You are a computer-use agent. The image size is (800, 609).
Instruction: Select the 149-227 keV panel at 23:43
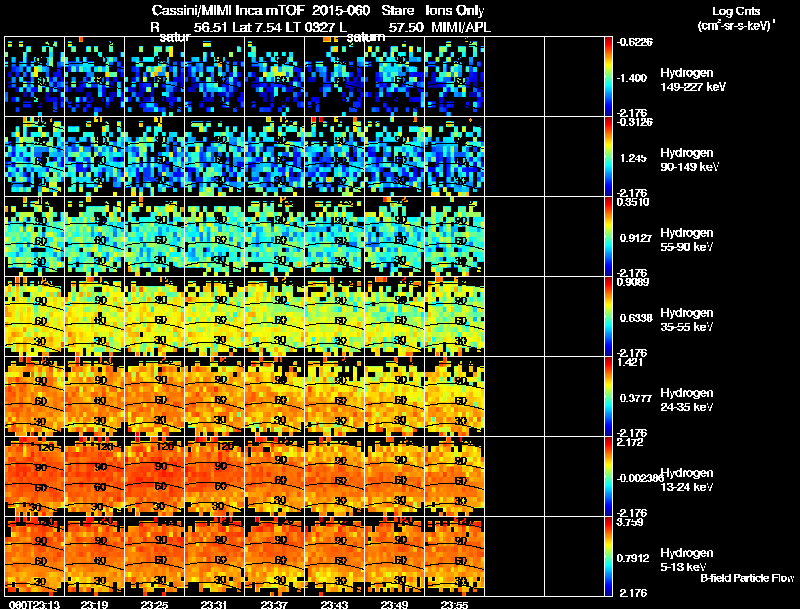[x=335, y=77]
